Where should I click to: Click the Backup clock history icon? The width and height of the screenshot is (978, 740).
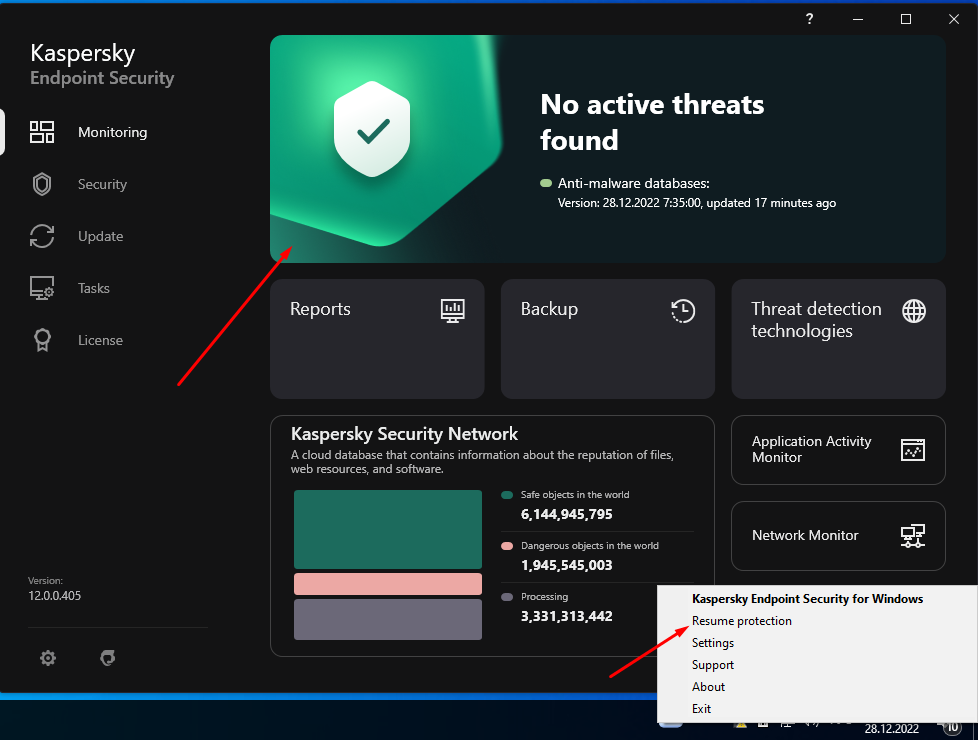pyautogui.click(x=683, y=310)
